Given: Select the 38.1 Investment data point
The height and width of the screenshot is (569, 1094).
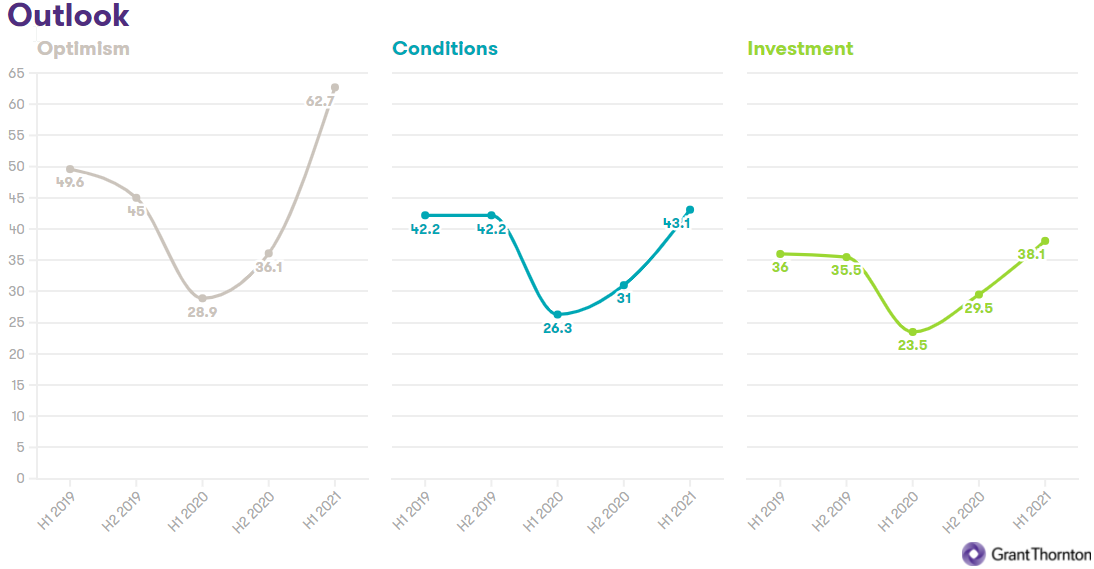Looking at the screenshot, I should point(1045,241).
